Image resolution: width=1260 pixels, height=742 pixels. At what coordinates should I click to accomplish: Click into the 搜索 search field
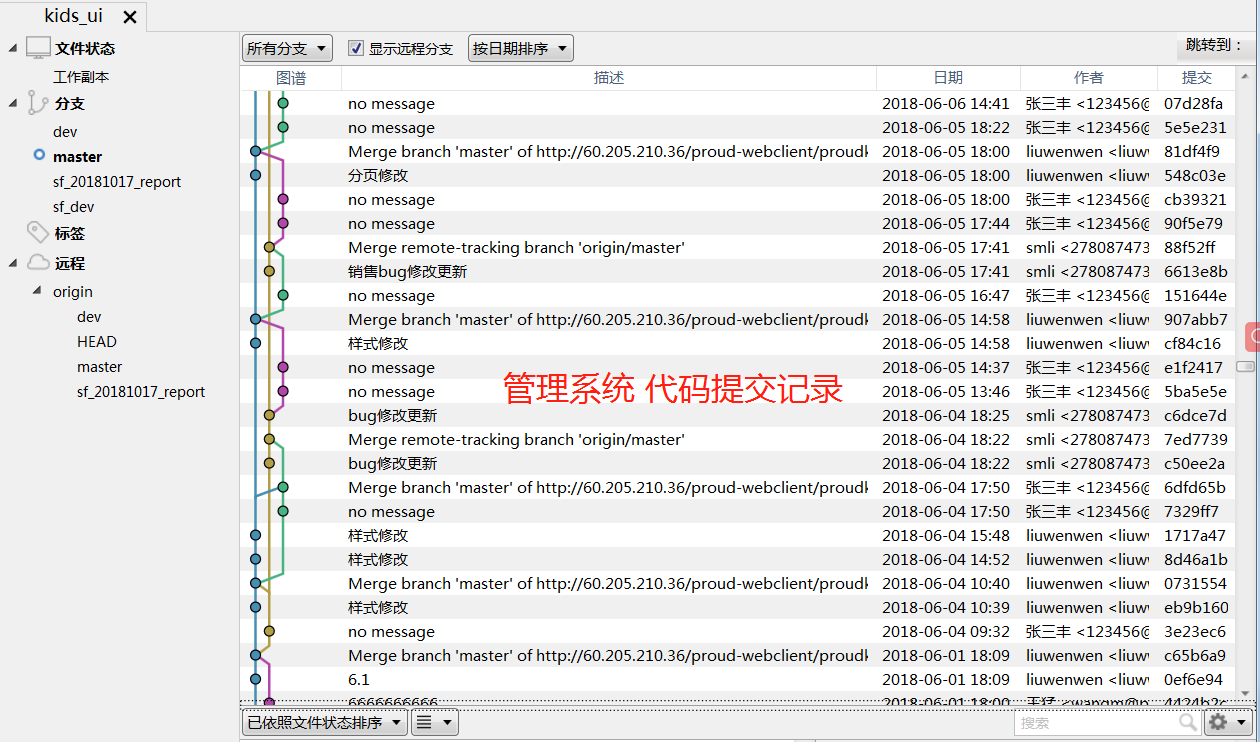pos(1095,722)
